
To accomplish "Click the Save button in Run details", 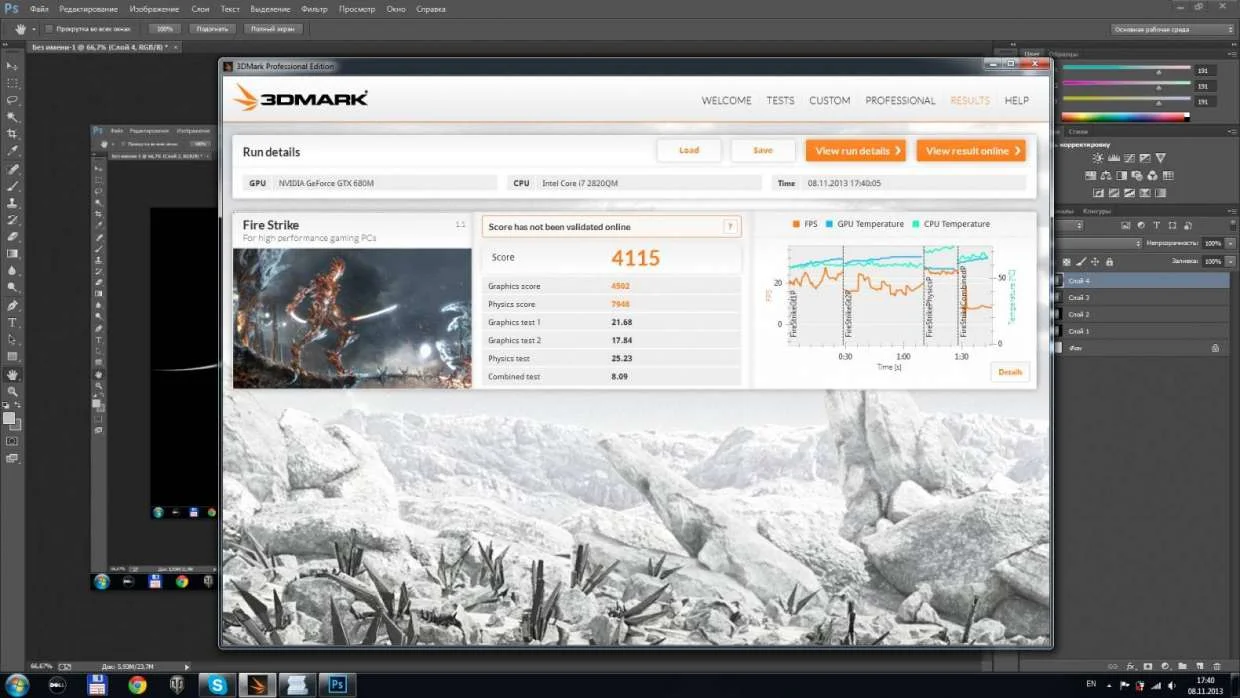I will click(x=763, y=150).
